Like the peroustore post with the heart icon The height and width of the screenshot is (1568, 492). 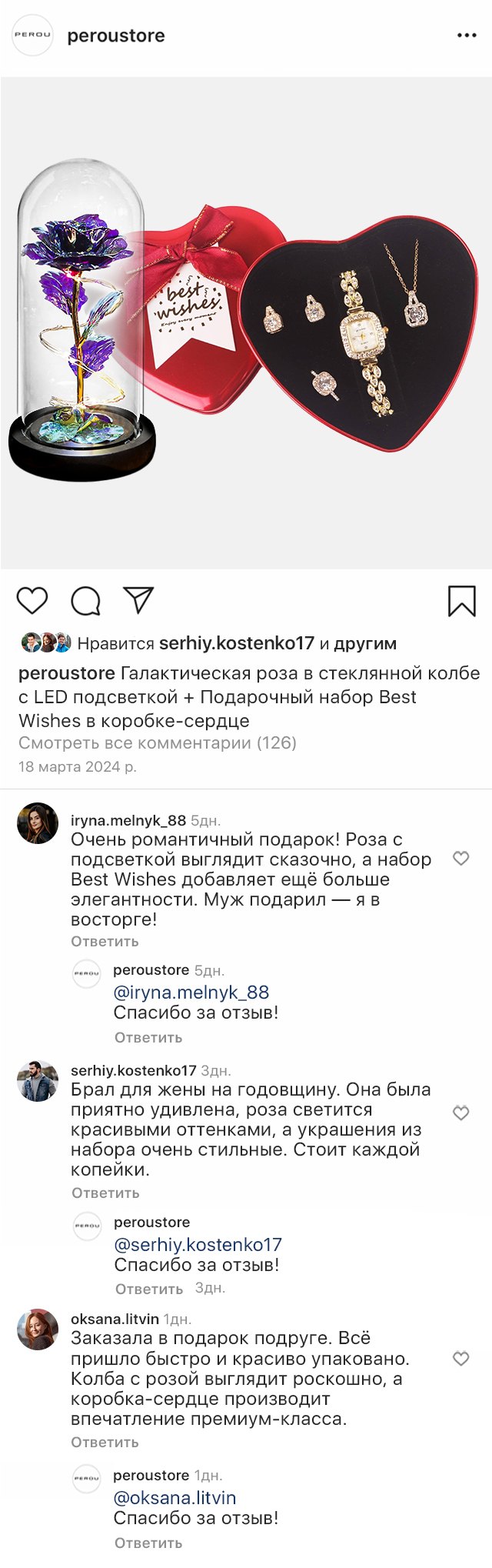click(32, 601)
